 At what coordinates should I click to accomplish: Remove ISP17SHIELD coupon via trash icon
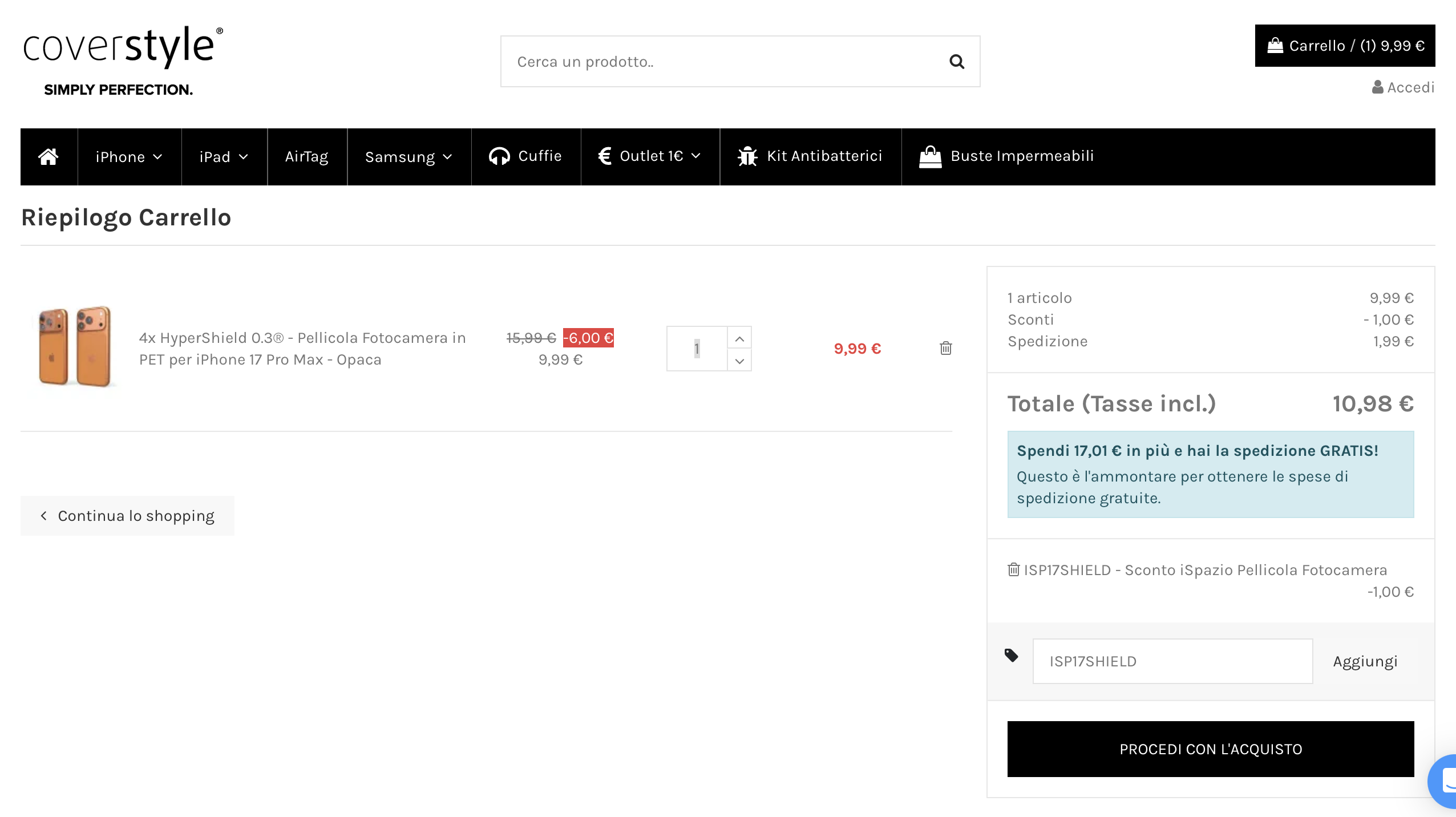coord(1013,569)
